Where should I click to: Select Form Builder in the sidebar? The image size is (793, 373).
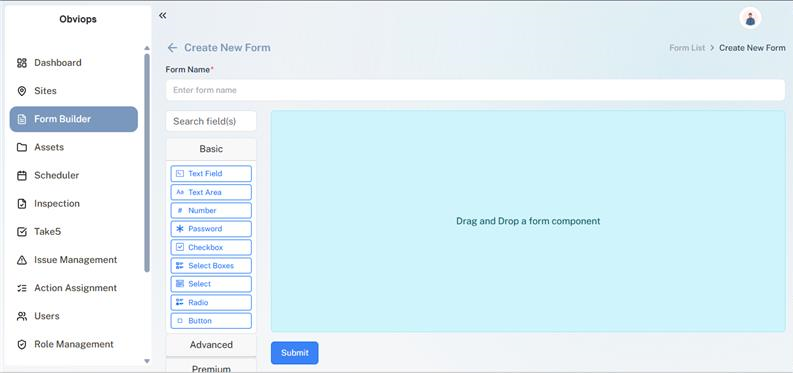(x=73, y=119)
